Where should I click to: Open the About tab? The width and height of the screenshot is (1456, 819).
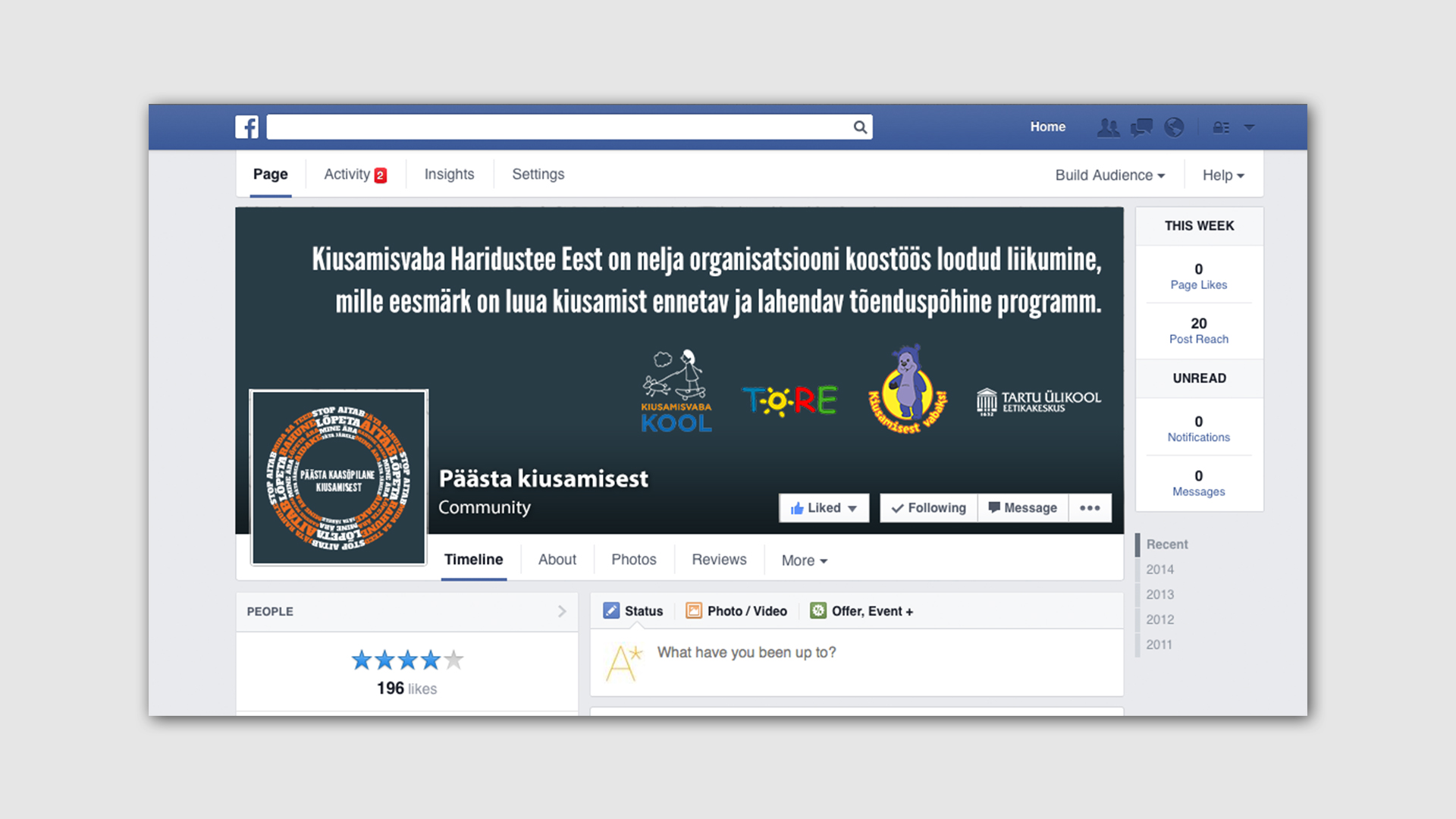coord(557,560)
